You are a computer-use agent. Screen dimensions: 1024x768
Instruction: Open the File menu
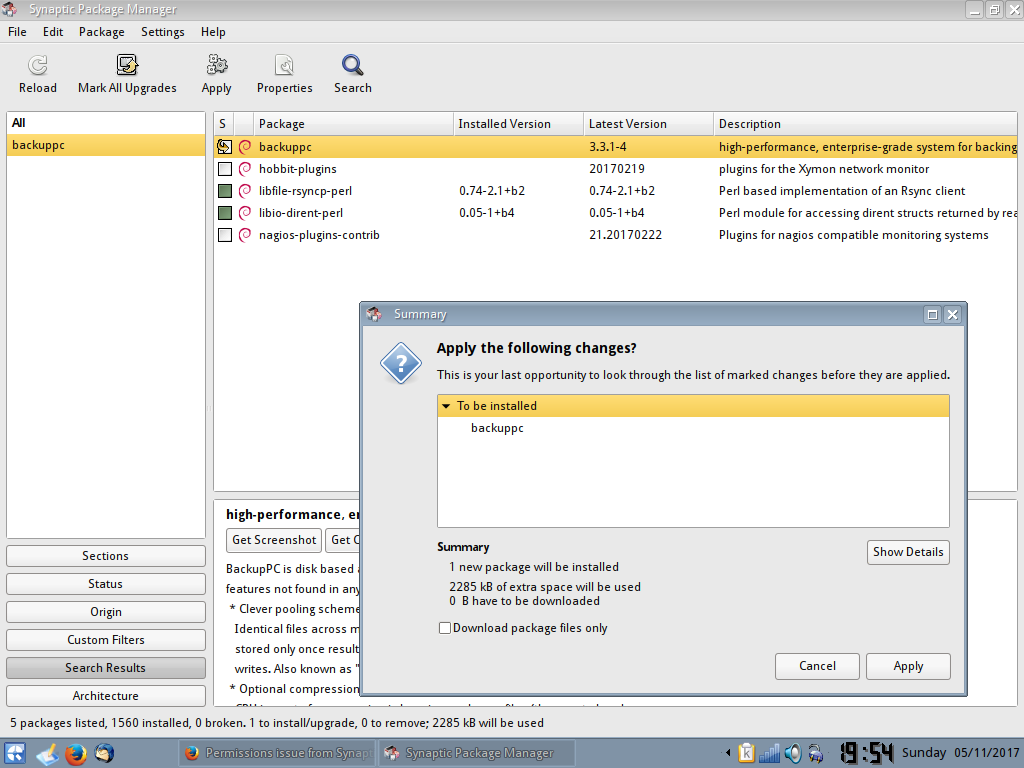(x=17, y=32)
